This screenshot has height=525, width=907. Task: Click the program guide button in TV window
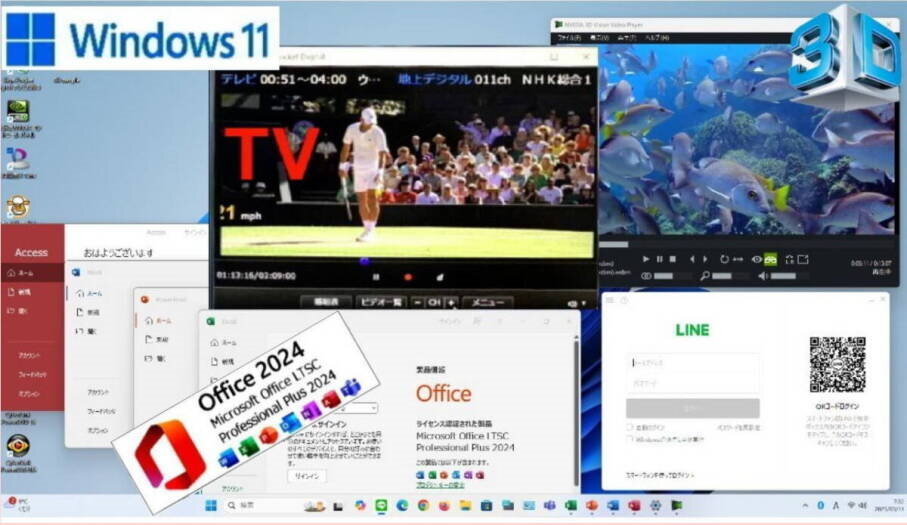pos(326,302)
